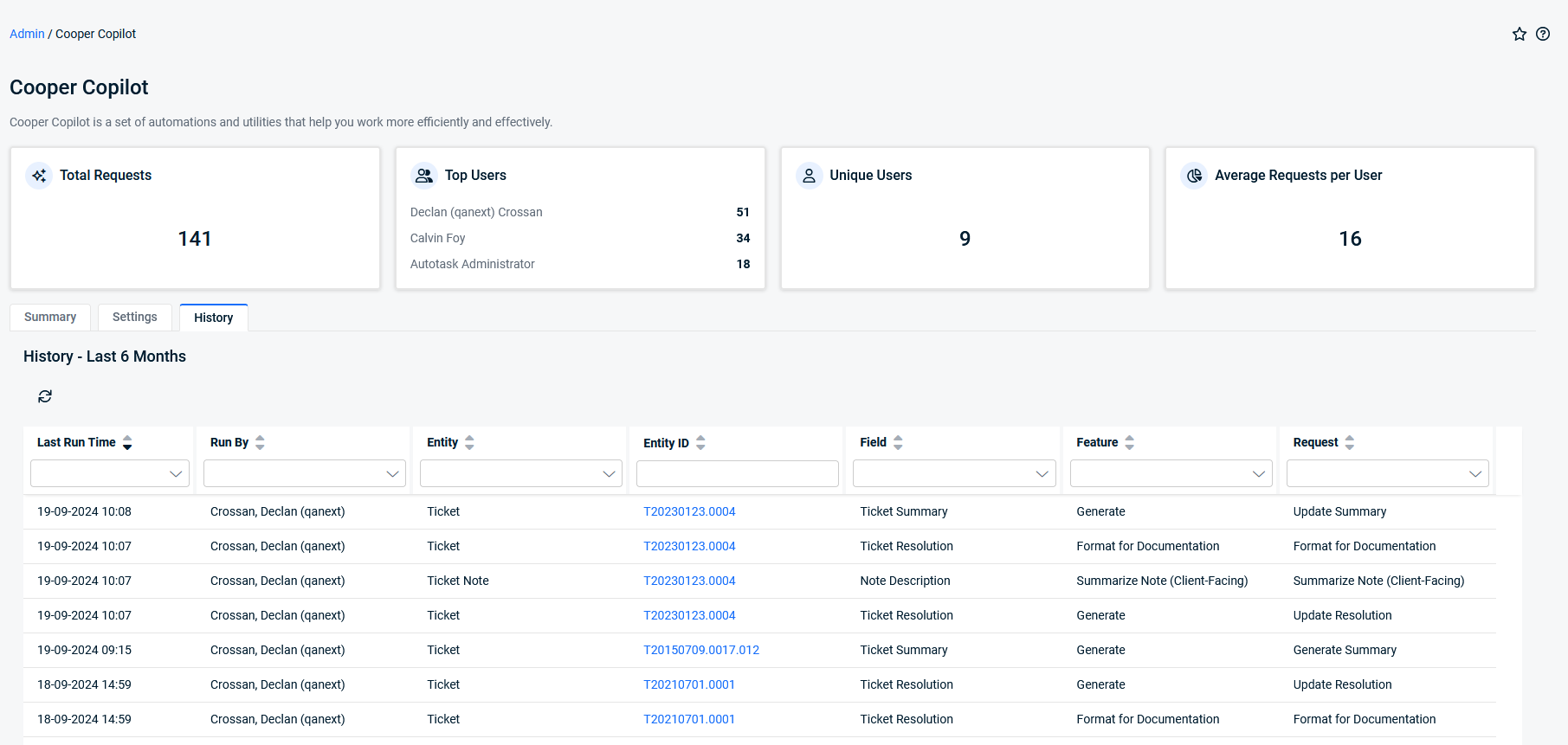Sort by Run By column
1568x745 pixels.
[260, 442]
